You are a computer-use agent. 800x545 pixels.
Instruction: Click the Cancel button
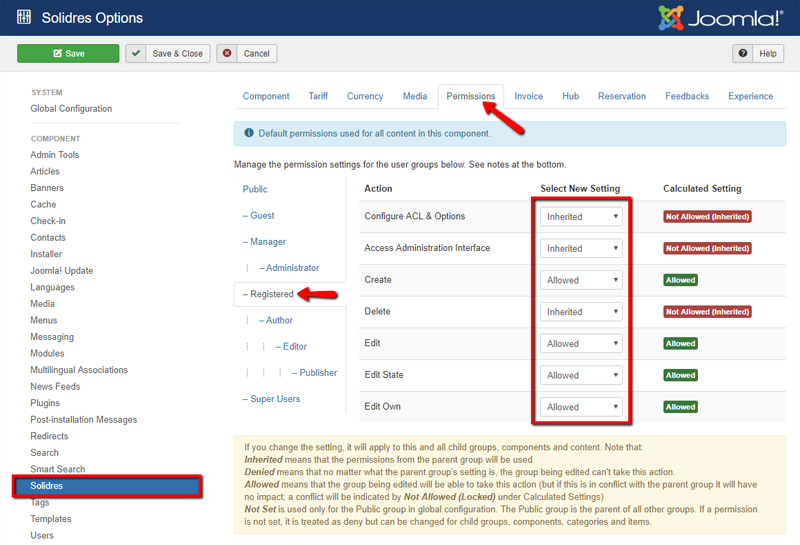coord(246,53)
